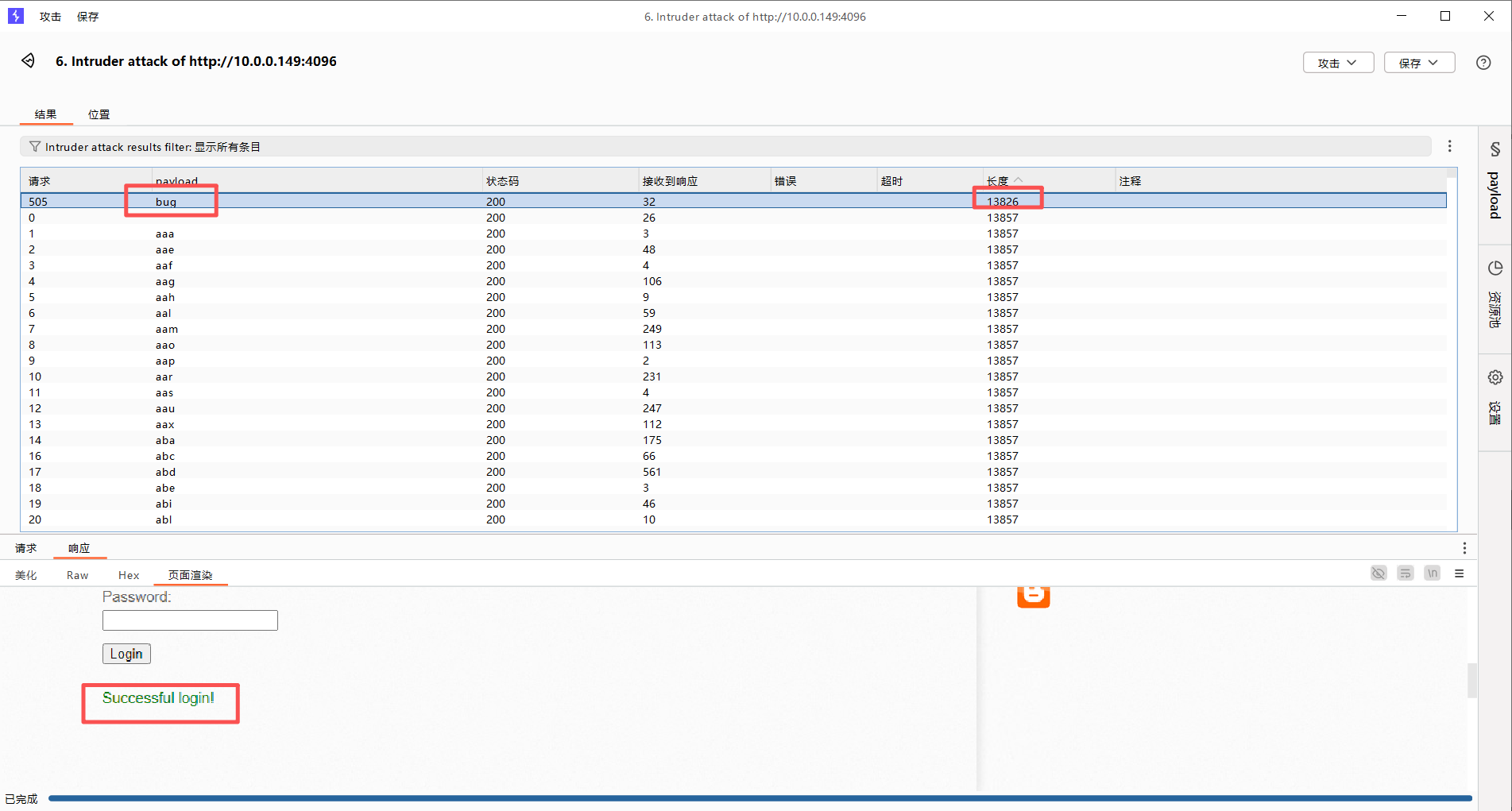The image size is (1512, 811).
Task: Select the row with payload aao
Action: (733, 345)
